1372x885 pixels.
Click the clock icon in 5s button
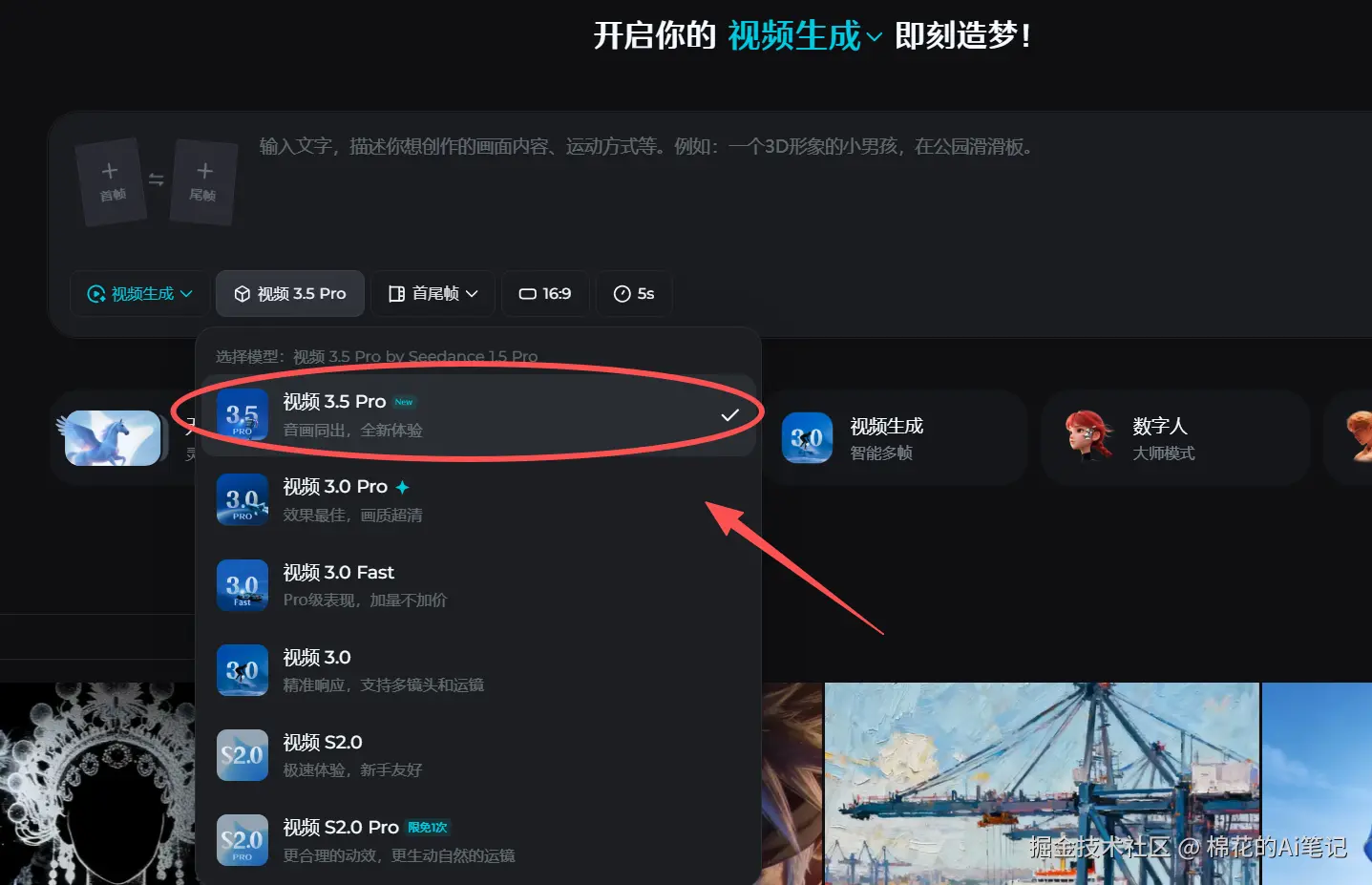pyautogui.click(x=622, y=294)
